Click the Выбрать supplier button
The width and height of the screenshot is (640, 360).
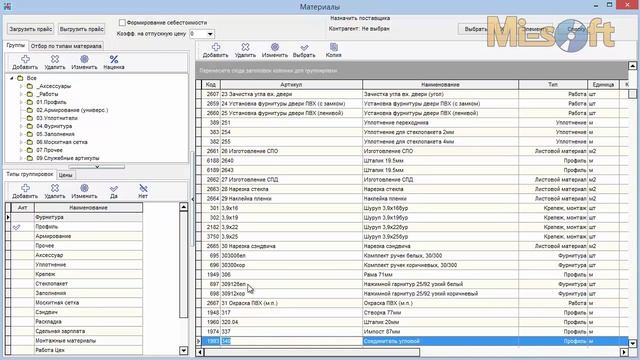(476, 29)
